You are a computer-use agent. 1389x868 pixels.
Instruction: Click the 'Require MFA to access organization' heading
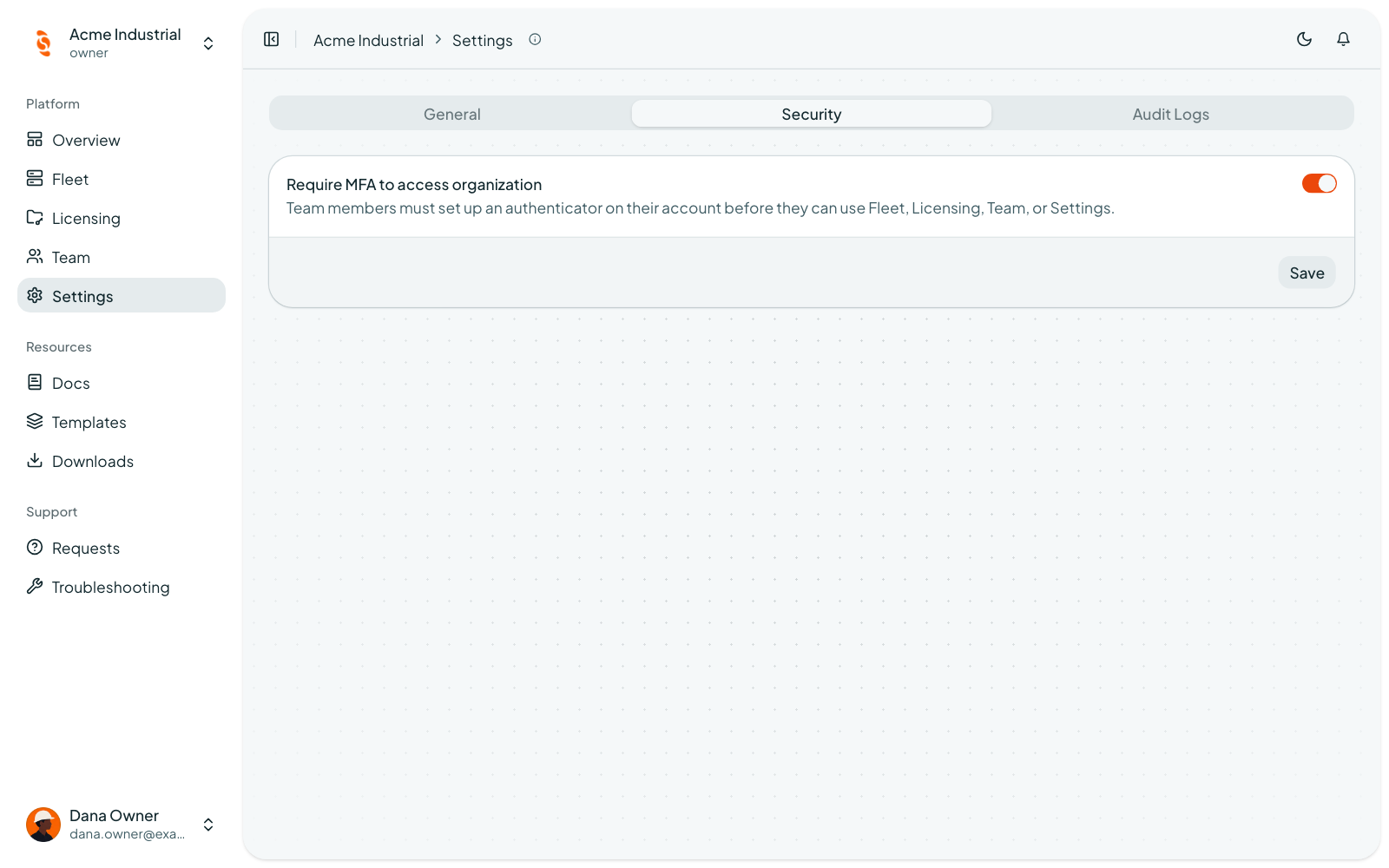click(414, 184)
